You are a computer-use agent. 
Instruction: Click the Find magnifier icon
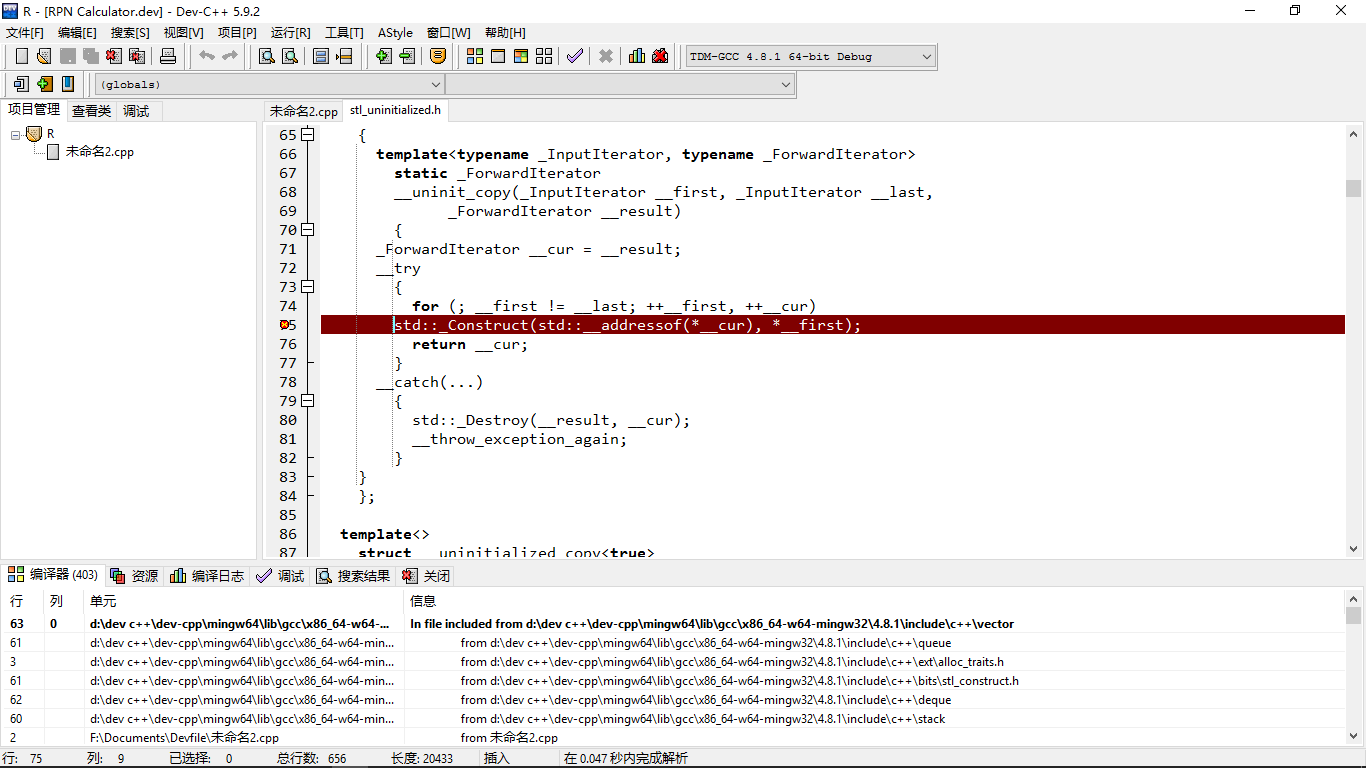267,56
